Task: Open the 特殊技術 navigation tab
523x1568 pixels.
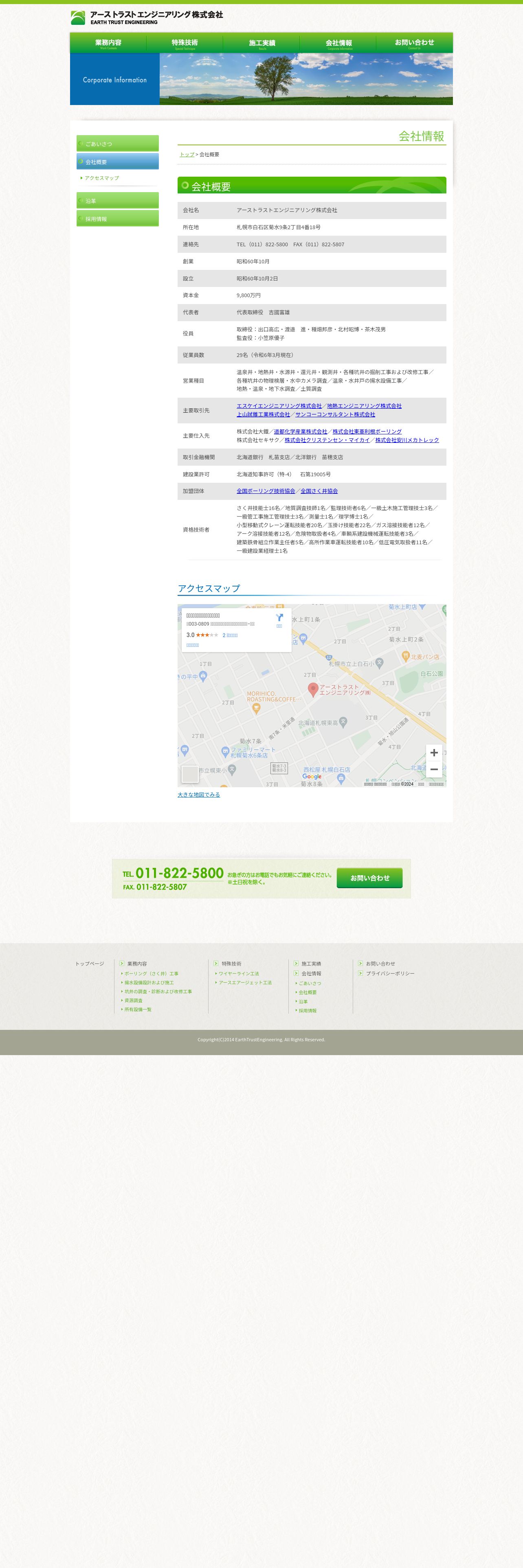Action: [185, 43]
